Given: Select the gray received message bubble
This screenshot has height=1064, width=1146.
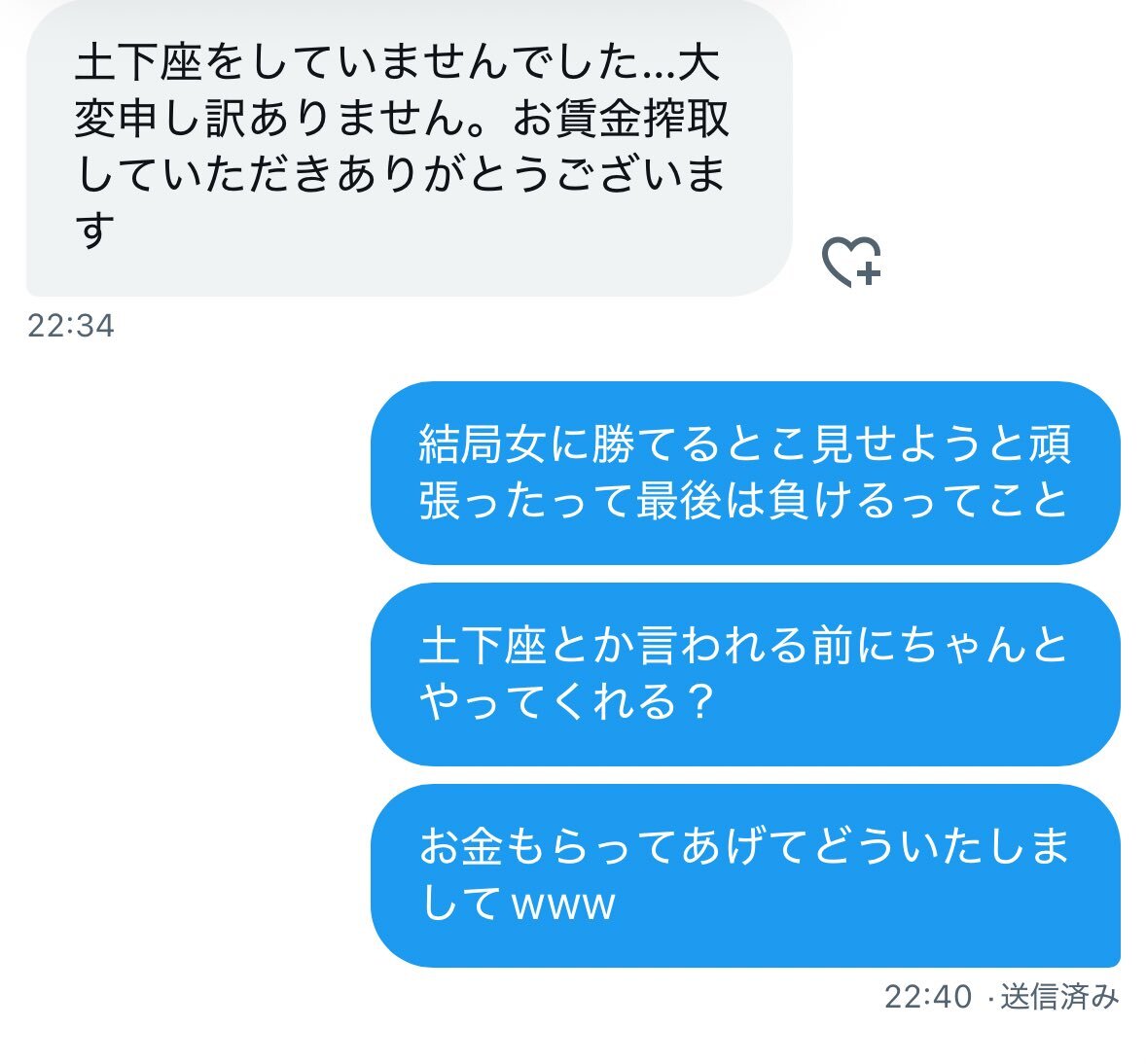Looking at the screenshot, I should (x=410, y=148).
